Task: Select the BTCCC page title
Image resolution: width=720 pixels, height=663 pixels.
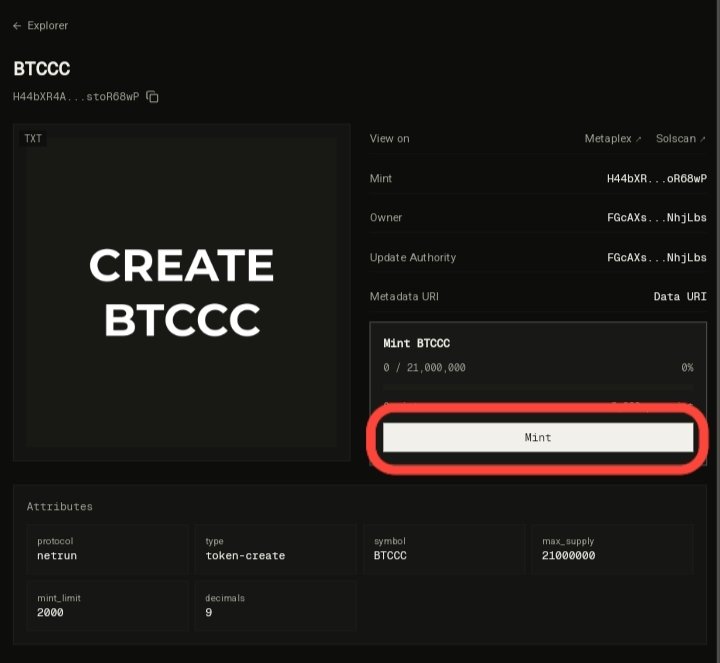Action: click(42, 69)
